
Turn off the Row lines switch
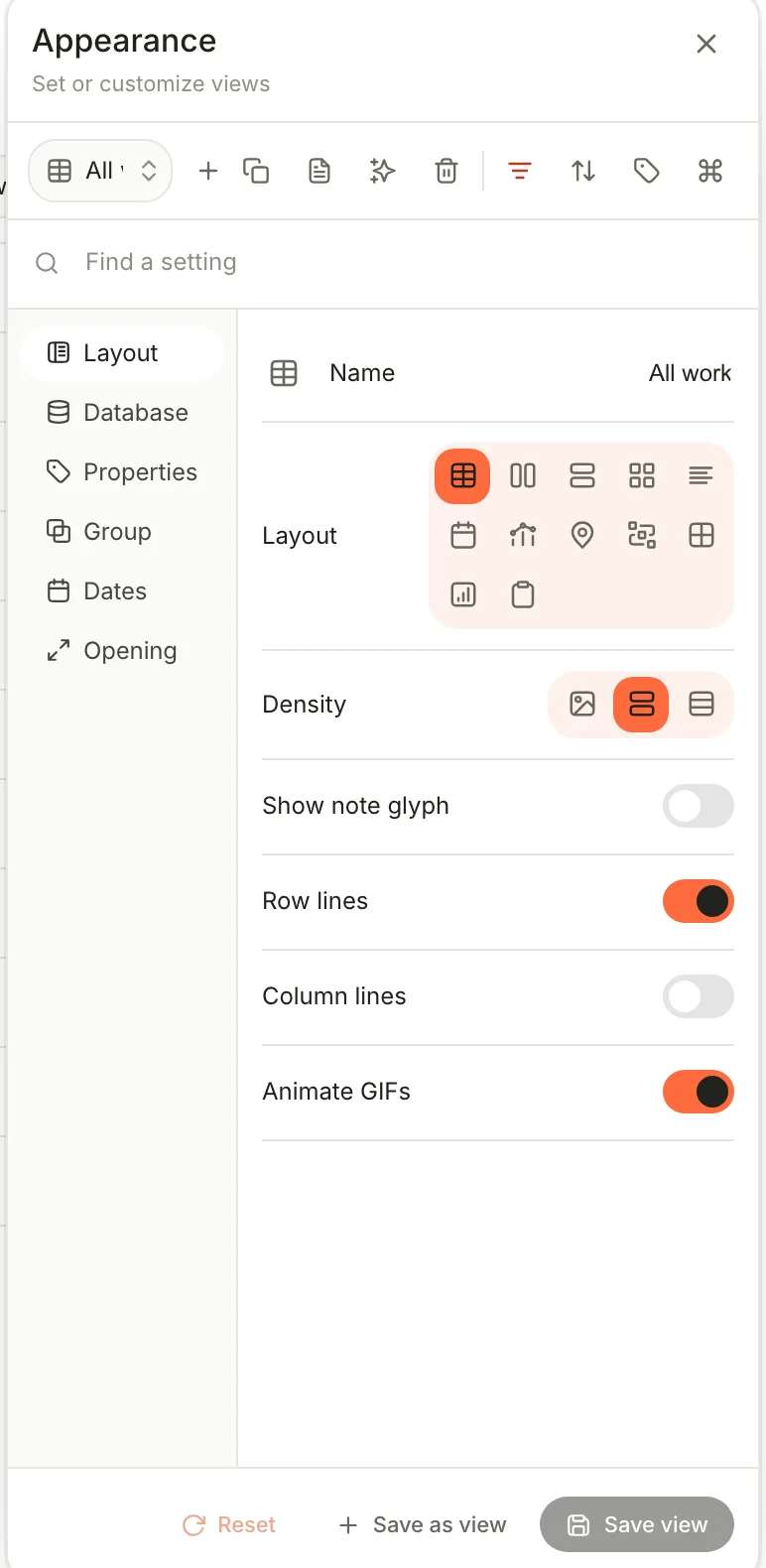[699, 901]
